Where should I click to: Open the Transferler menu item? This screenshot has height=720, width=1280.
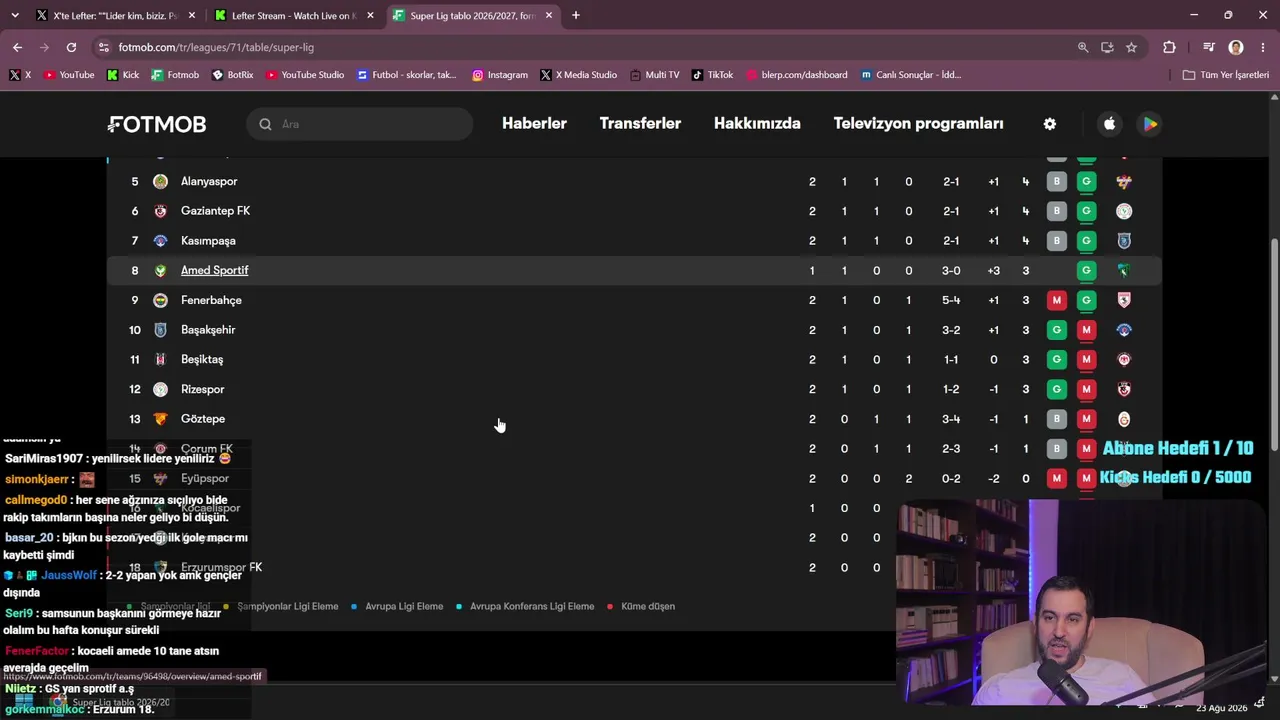(640, 124)
